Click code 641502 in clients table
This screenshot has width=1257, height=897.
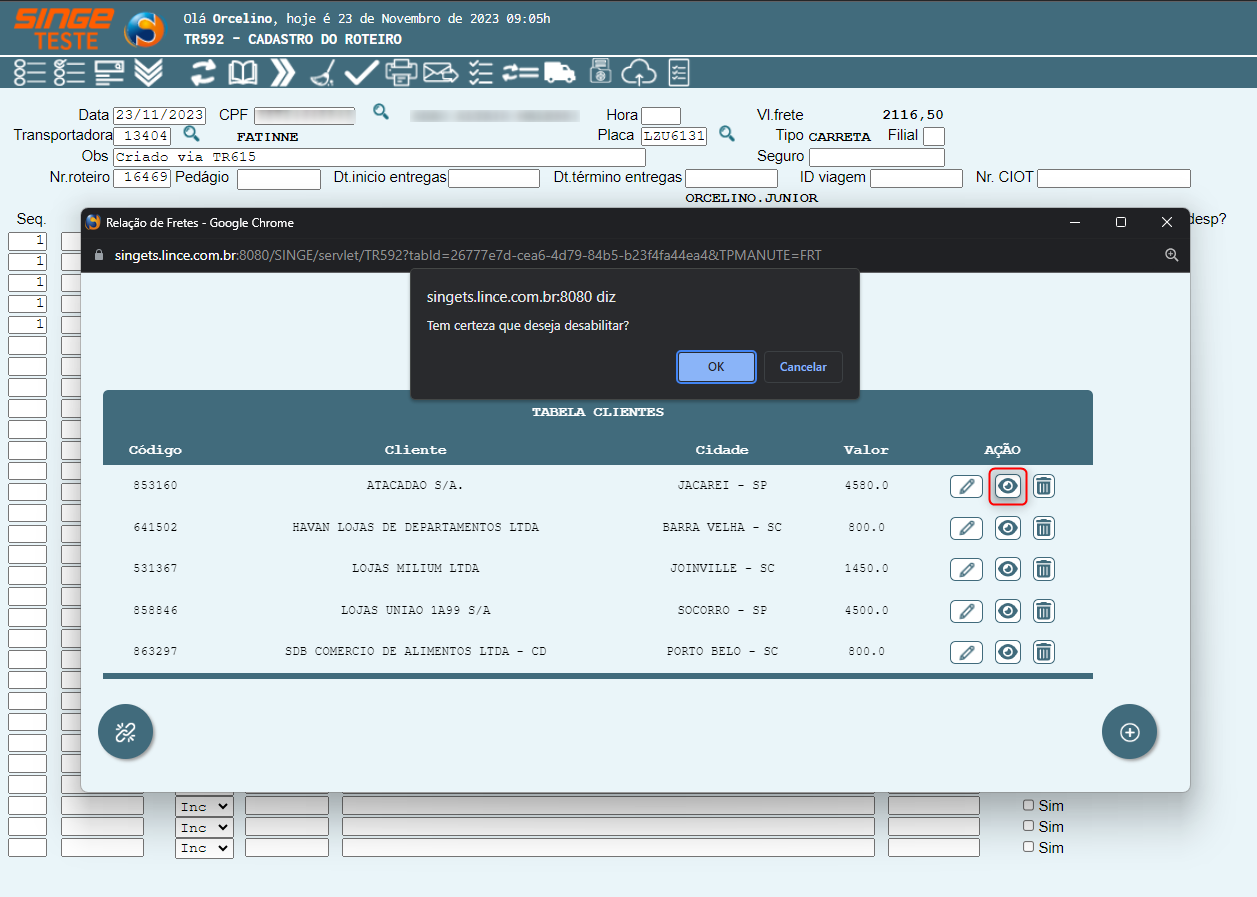click(155, 527)
